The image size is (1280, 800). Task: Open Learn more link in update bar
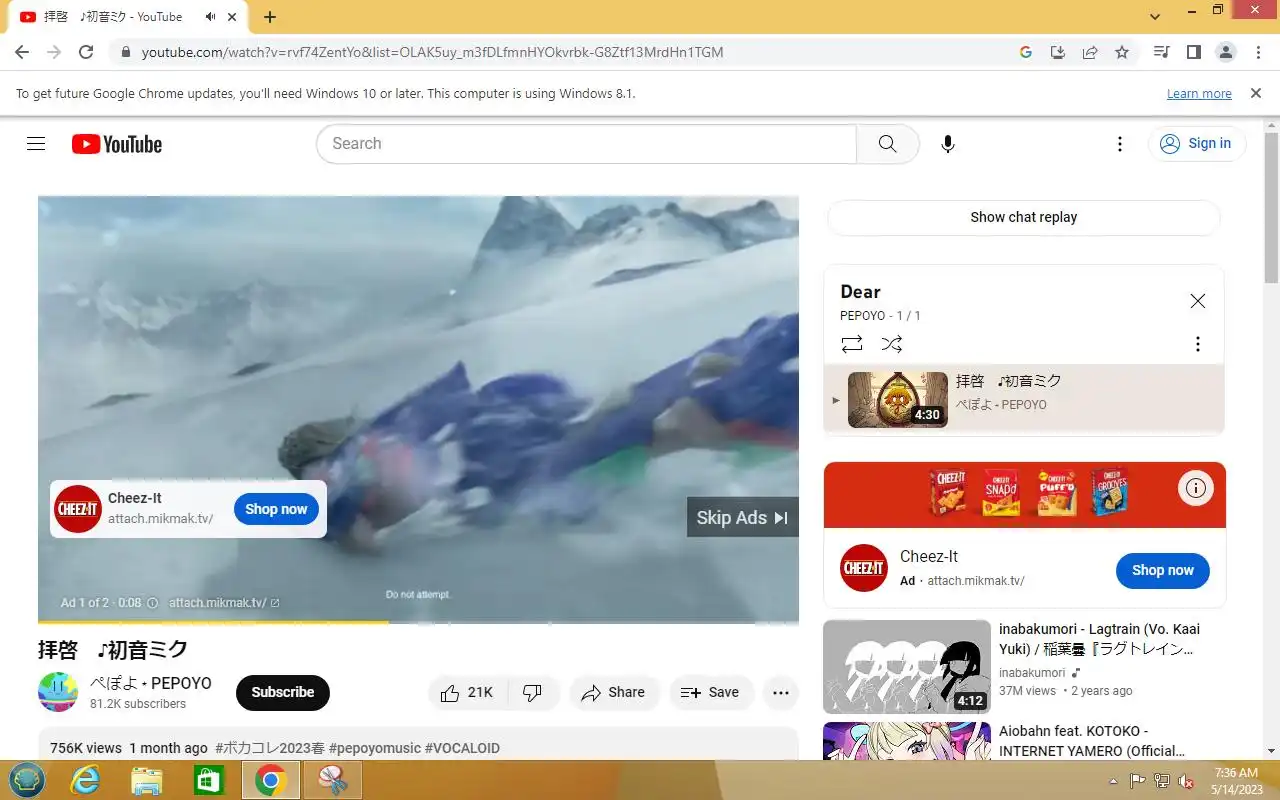tap(1199, 94)
